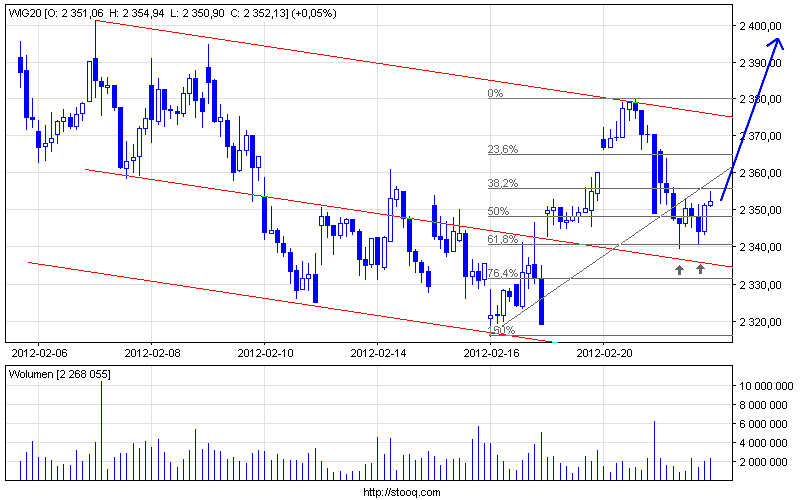The image size is (800, 500).
Task: Click the WIG20 OHLC header text
Action: tap(172, 13)
